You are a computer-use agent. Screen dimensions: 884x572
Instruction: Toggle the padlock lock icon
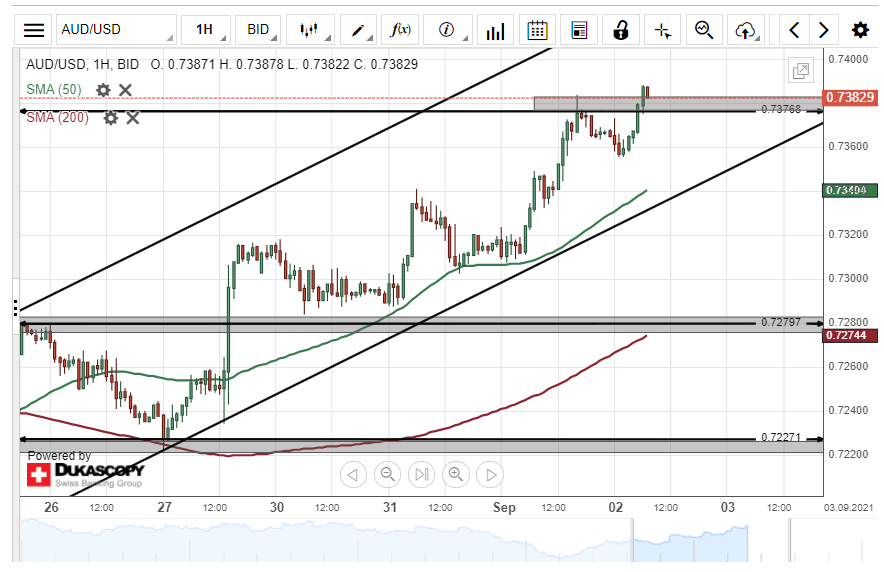(621, 30)
